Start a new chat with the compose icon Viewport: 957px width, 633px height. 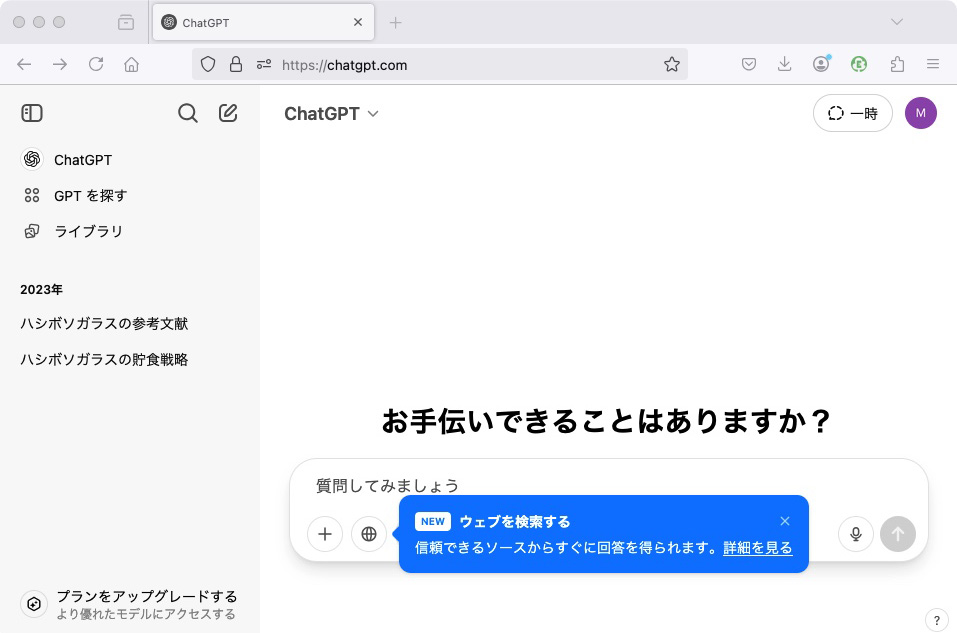coord(228,113)
